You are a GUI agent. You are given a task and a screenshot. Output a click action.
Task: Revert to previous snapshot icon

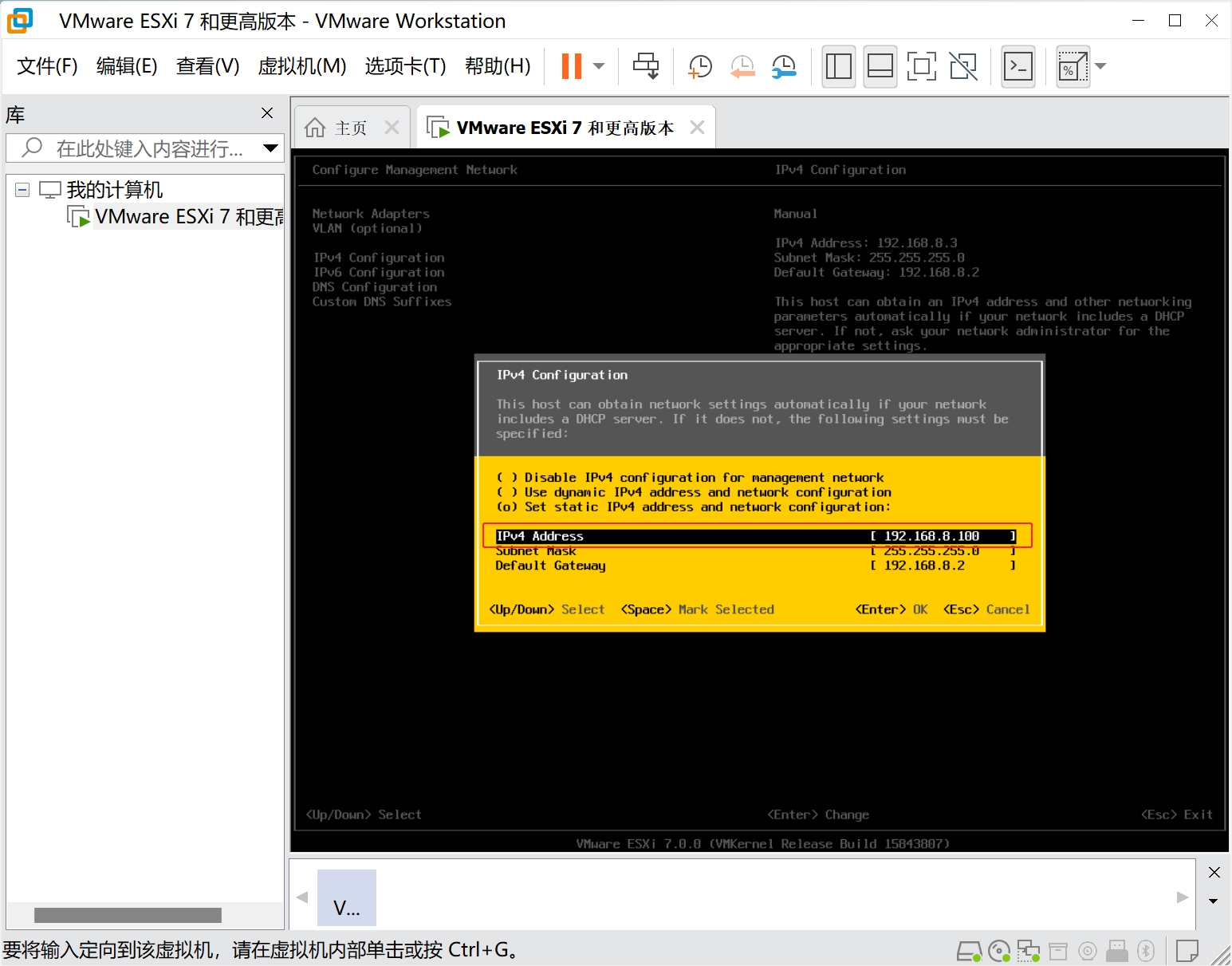742,66
